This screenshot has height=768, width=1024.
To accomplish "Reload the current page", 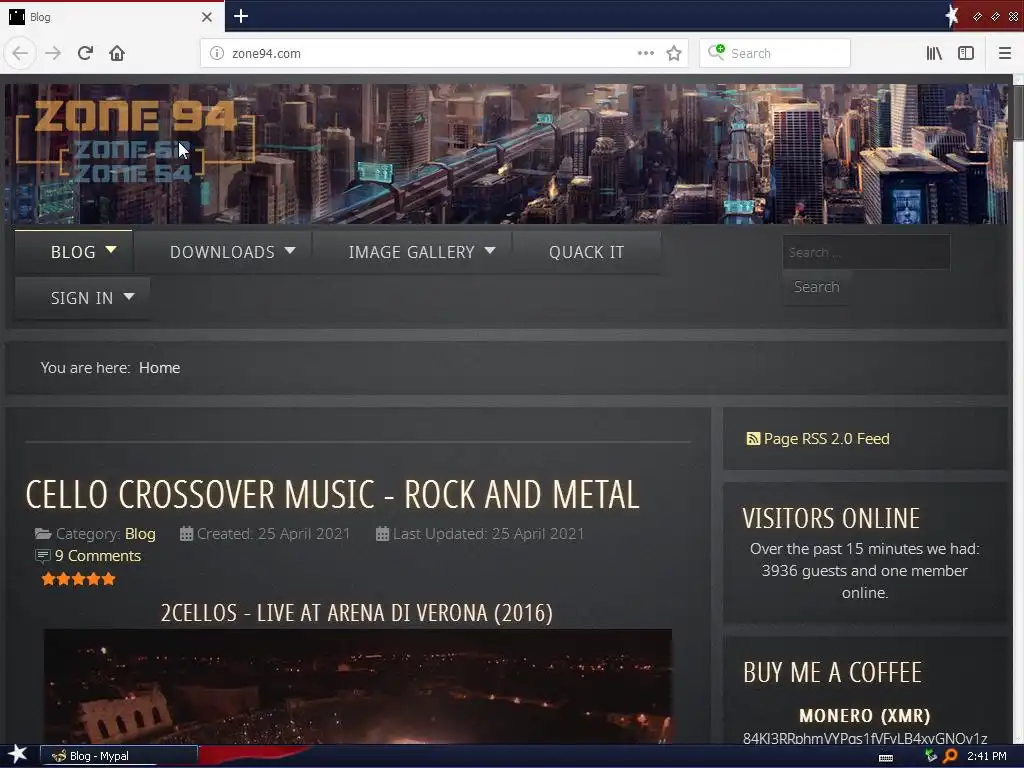I will click(85, 53).
